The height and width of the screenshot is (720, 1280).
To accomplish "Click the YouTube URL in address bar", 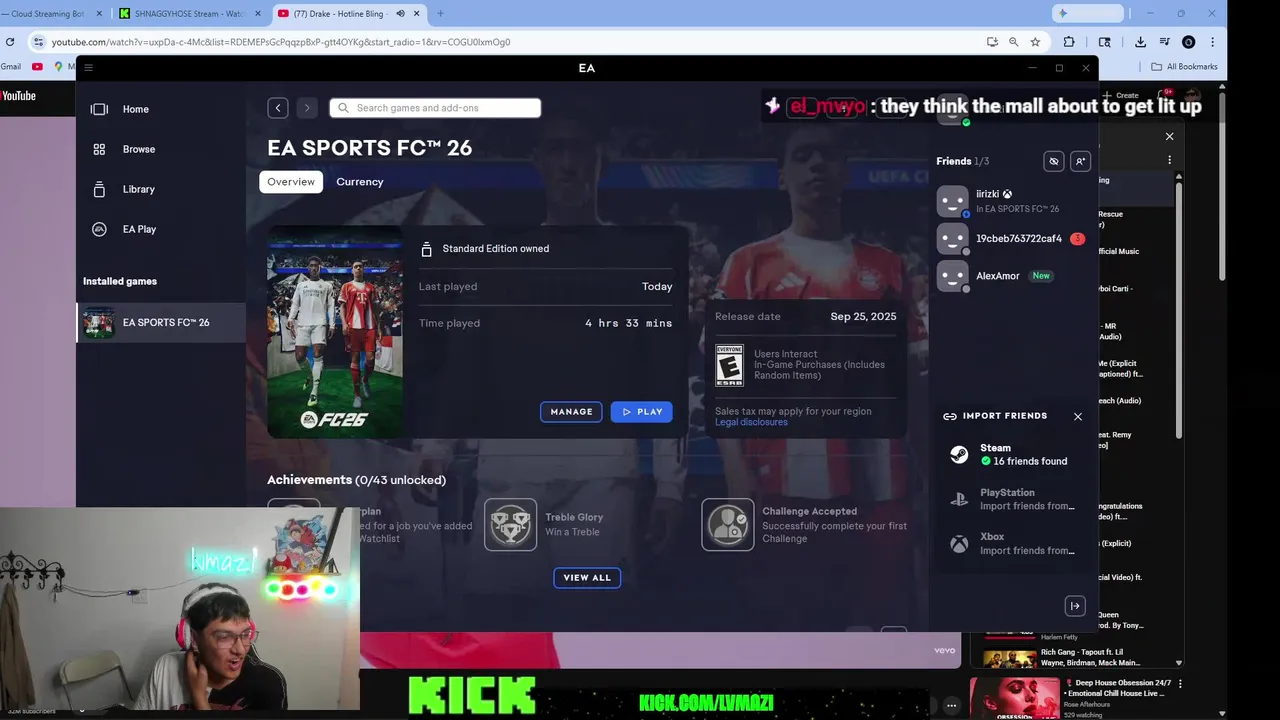I will pos(281,42).
